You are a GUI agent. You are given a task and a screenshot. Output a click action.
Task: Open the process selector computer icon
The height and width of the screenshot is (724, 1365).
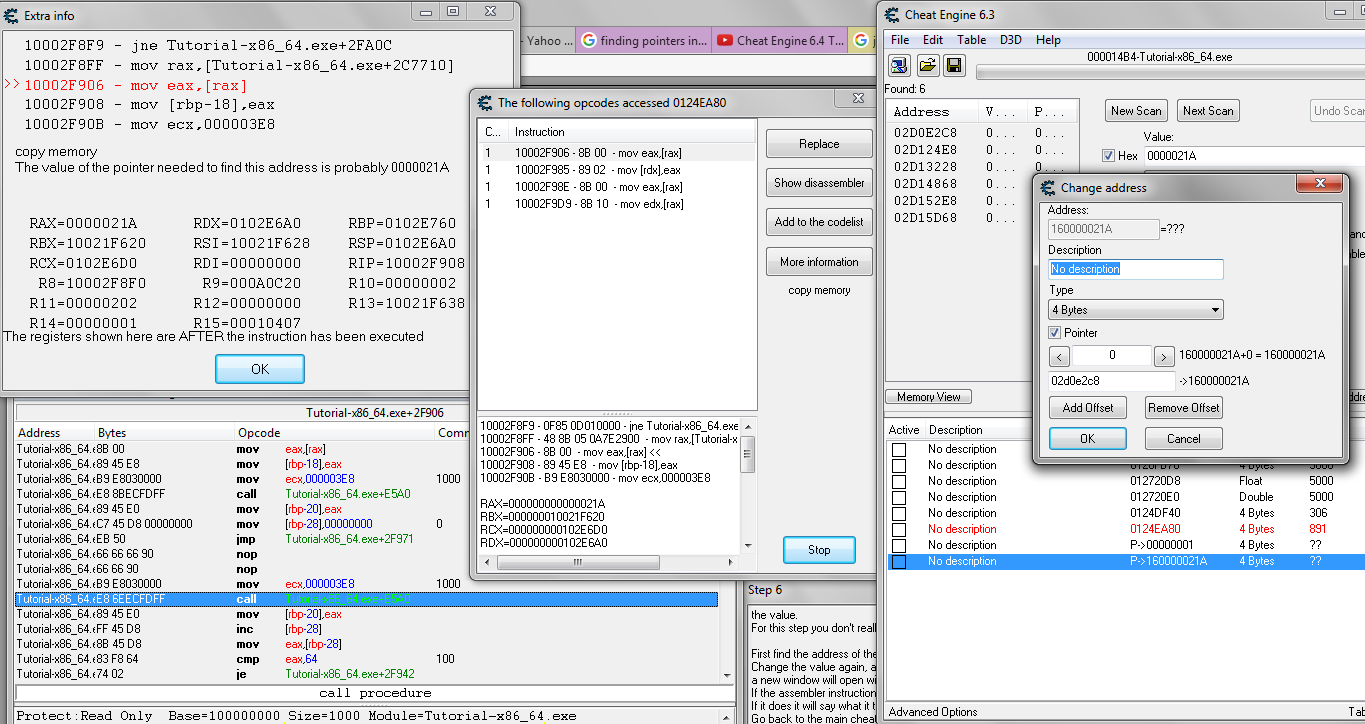point(899,66)
